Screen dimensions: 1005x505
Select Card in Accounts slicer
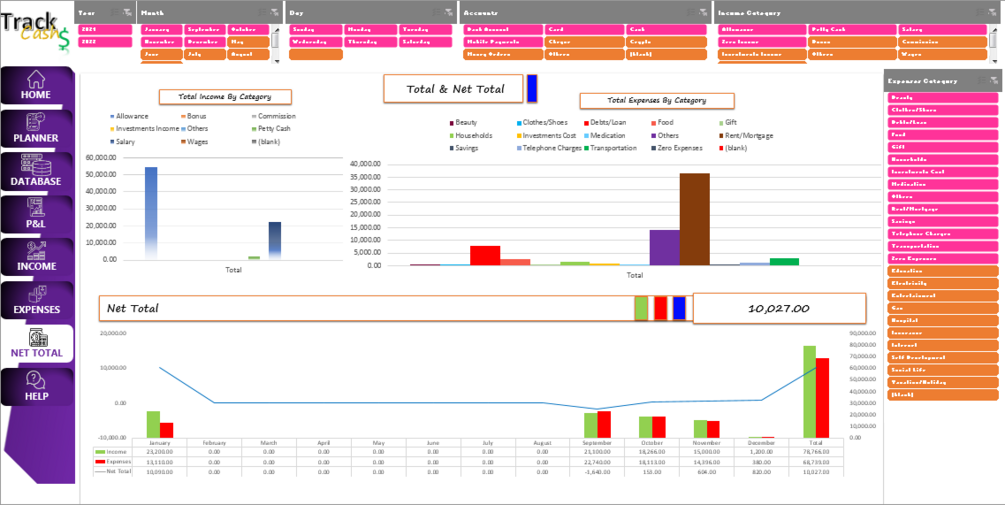(585, 29)
